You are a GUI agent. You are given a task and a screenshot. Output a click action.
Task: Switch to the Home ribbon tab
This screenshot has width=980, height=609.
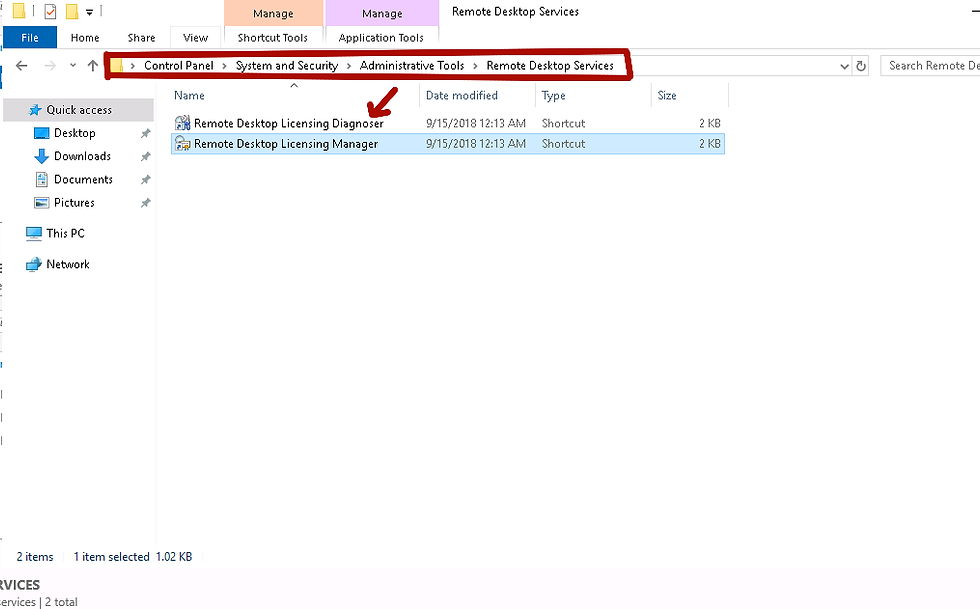(85, 38)
